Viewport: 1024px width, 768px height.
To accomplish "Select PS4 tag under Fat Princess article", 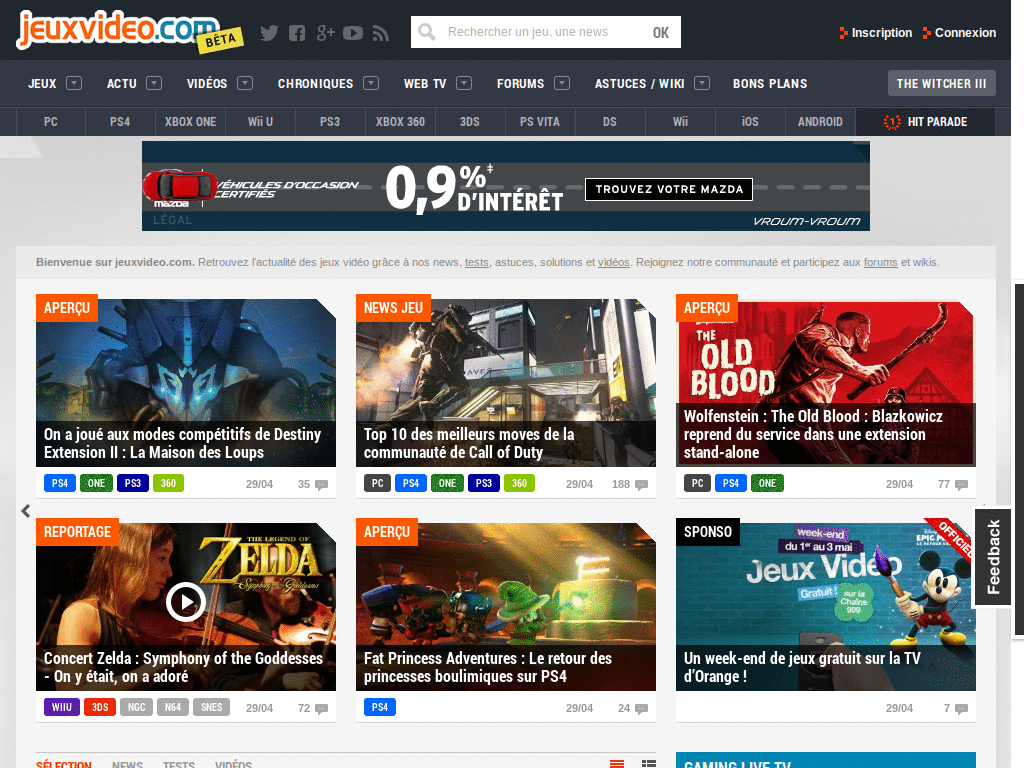I will pos(379,707).
